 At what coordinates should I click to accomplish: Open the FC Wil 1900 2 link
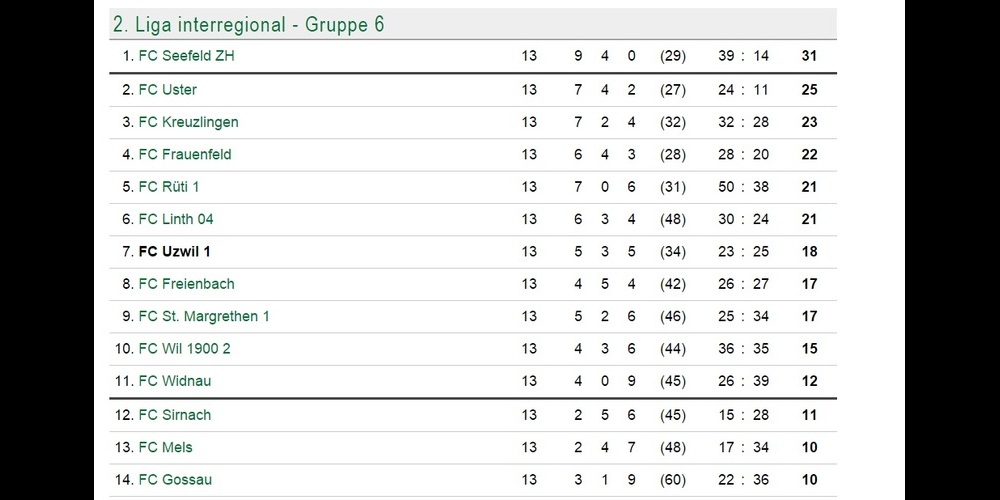[x=184, y=349]
